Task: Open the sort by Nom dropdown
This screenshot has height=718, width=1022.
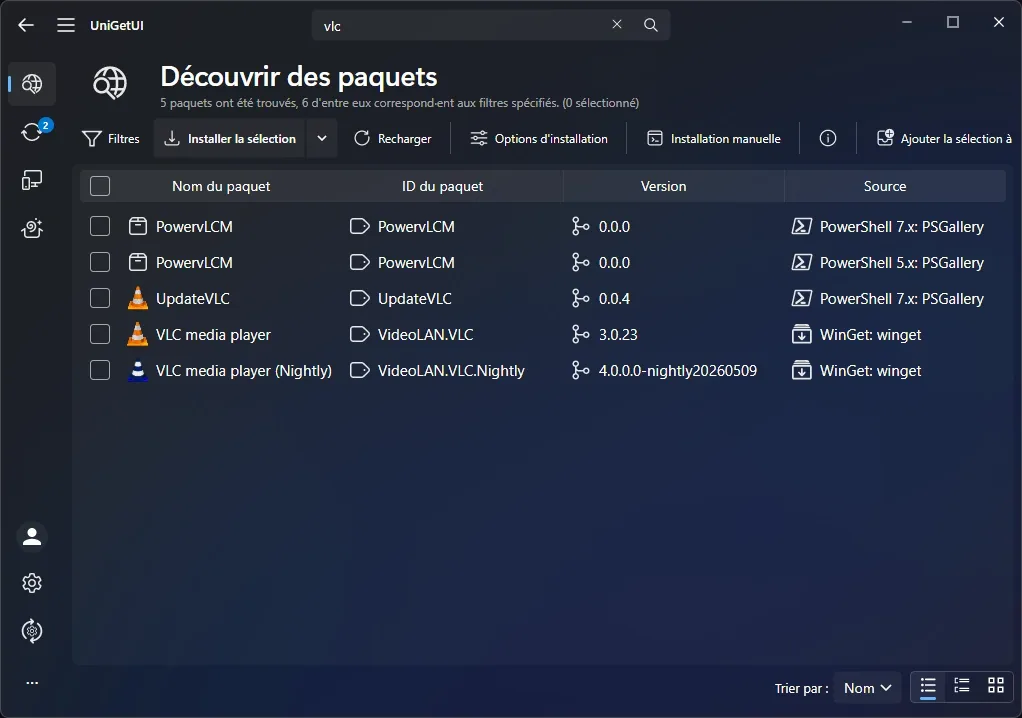Action: tap(867, 688)
